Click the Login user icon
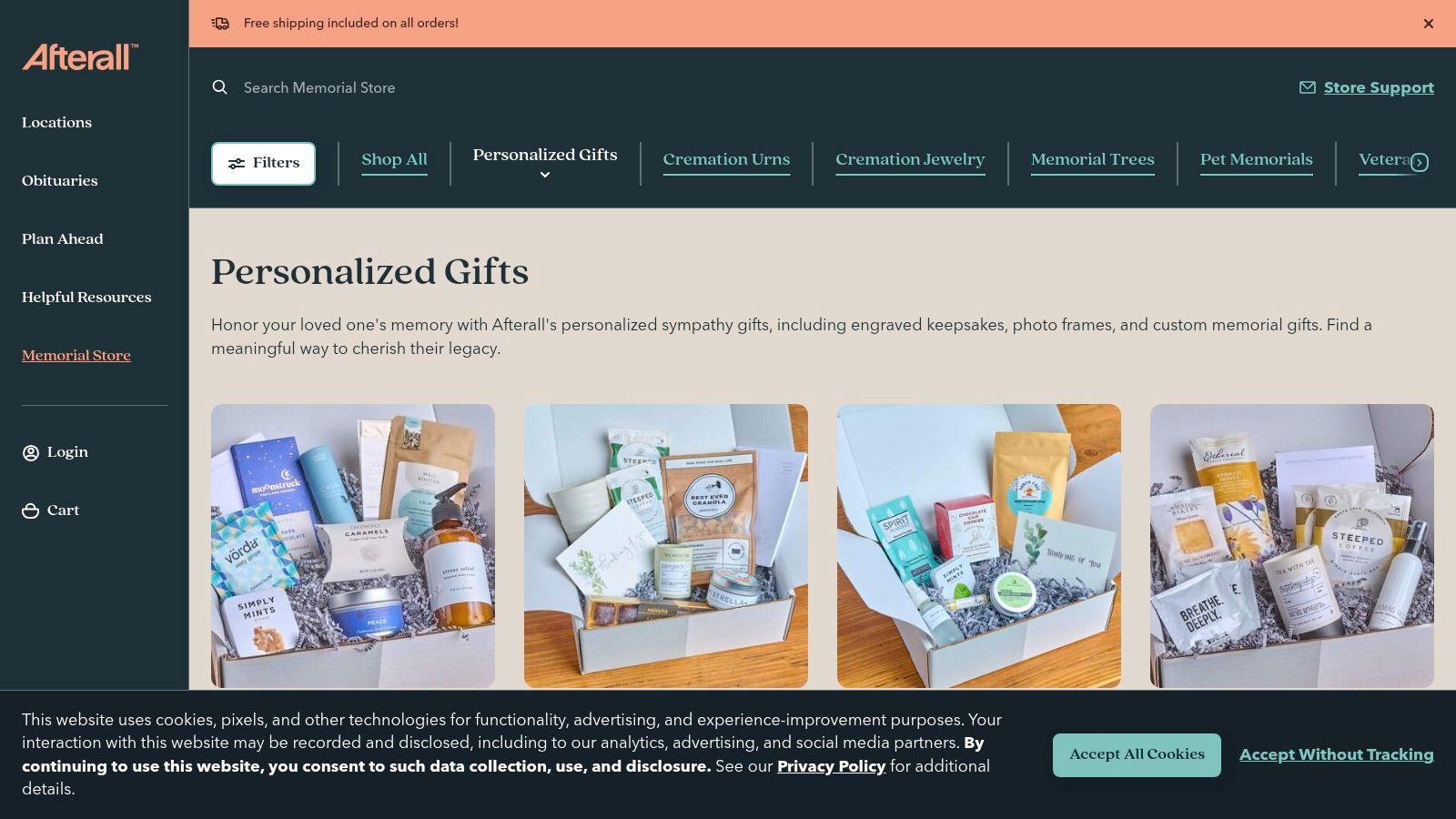The image size is (1456, 819). [31, 452]
